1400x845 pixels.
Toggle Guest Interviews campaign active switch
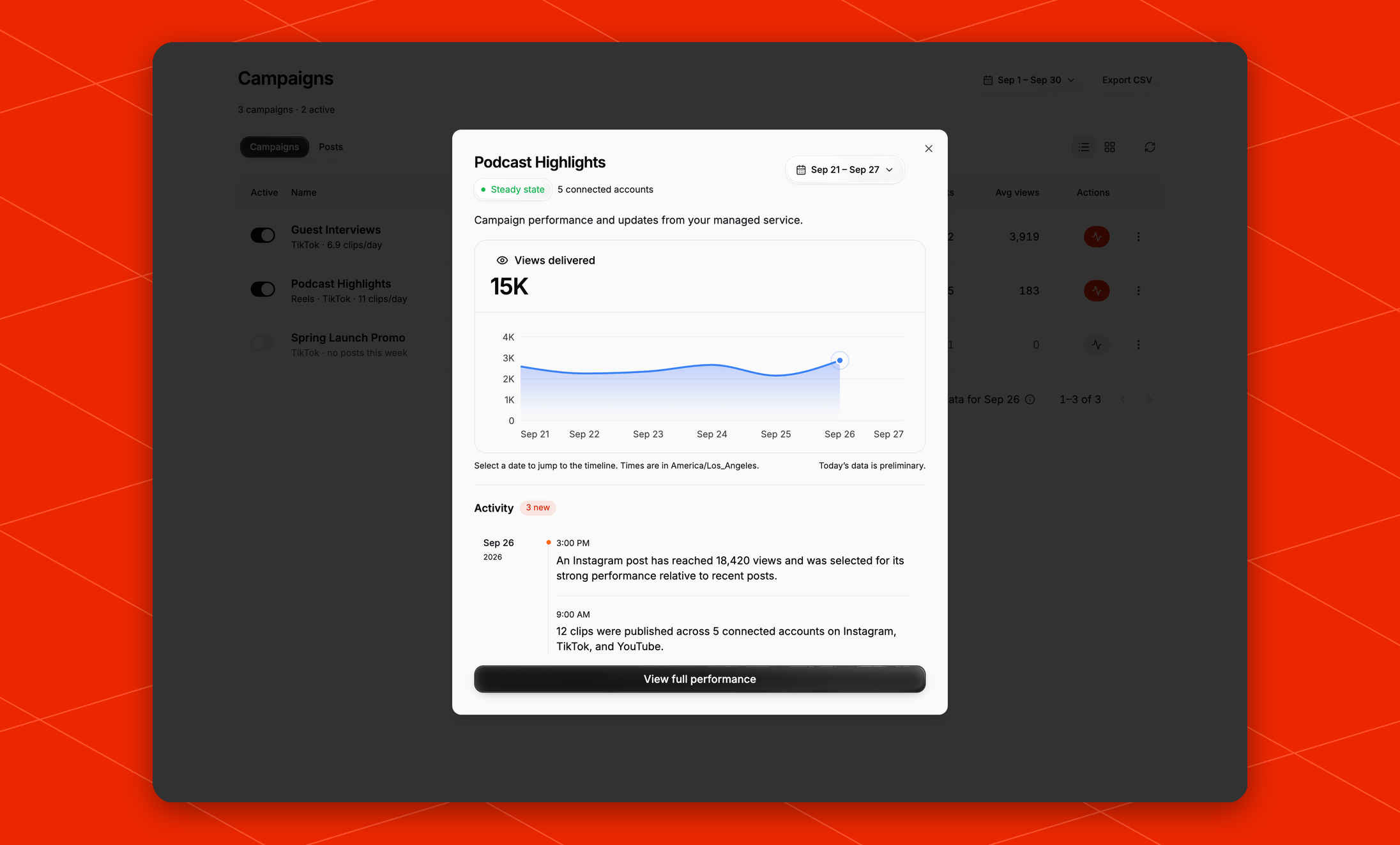click(262, 236)
